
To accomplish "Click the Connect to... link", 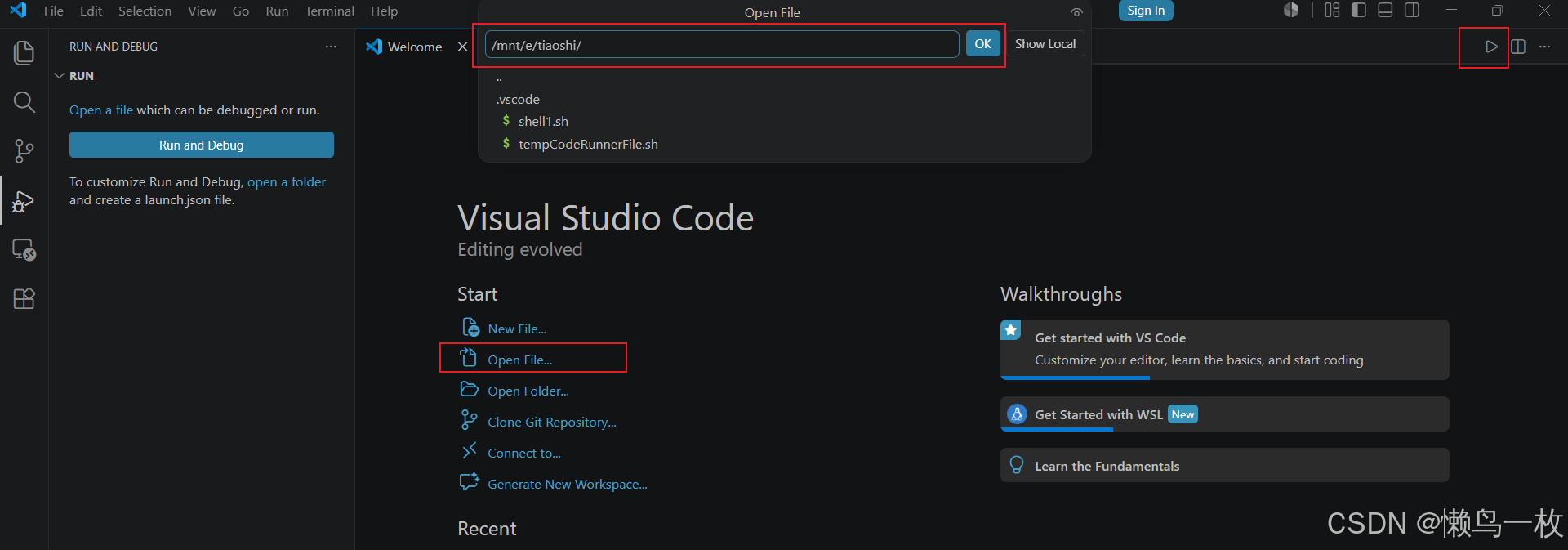I will tap(524, 453).
